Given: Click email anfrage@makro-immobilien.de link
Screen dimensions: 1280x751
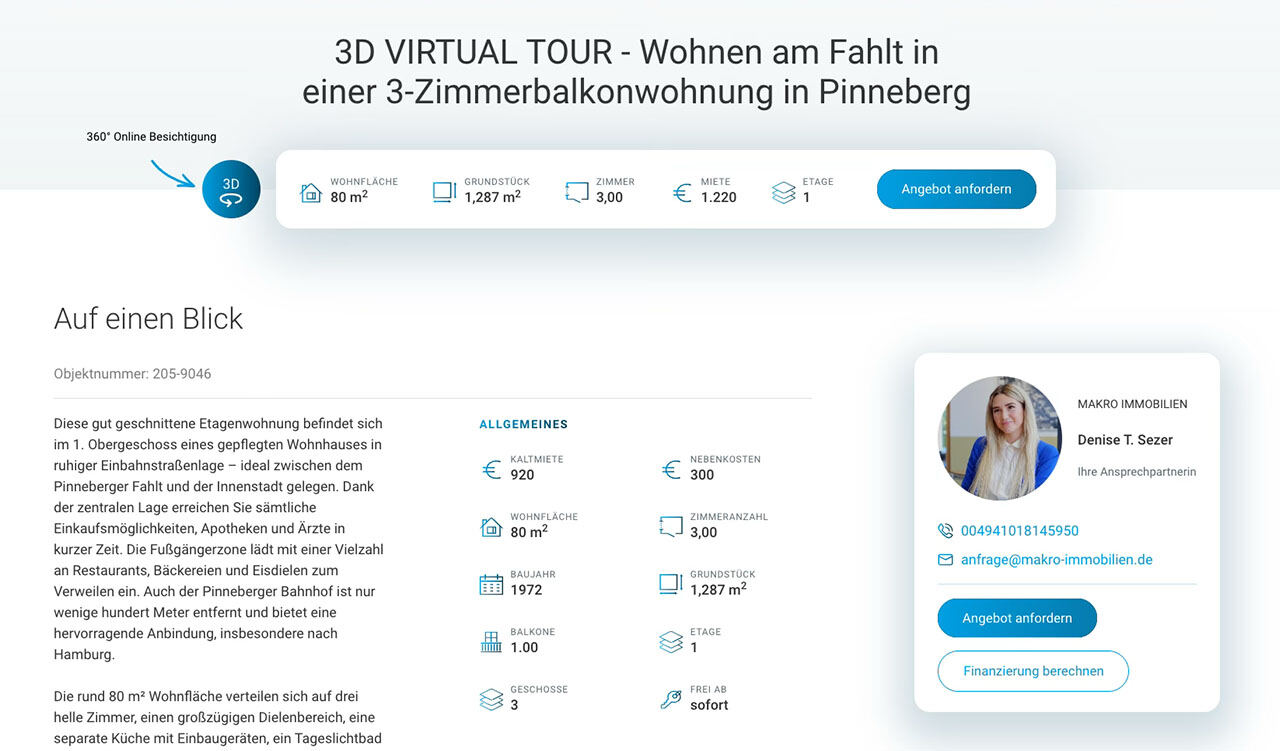Looking at the screenshot, I should click(1057, 560).
